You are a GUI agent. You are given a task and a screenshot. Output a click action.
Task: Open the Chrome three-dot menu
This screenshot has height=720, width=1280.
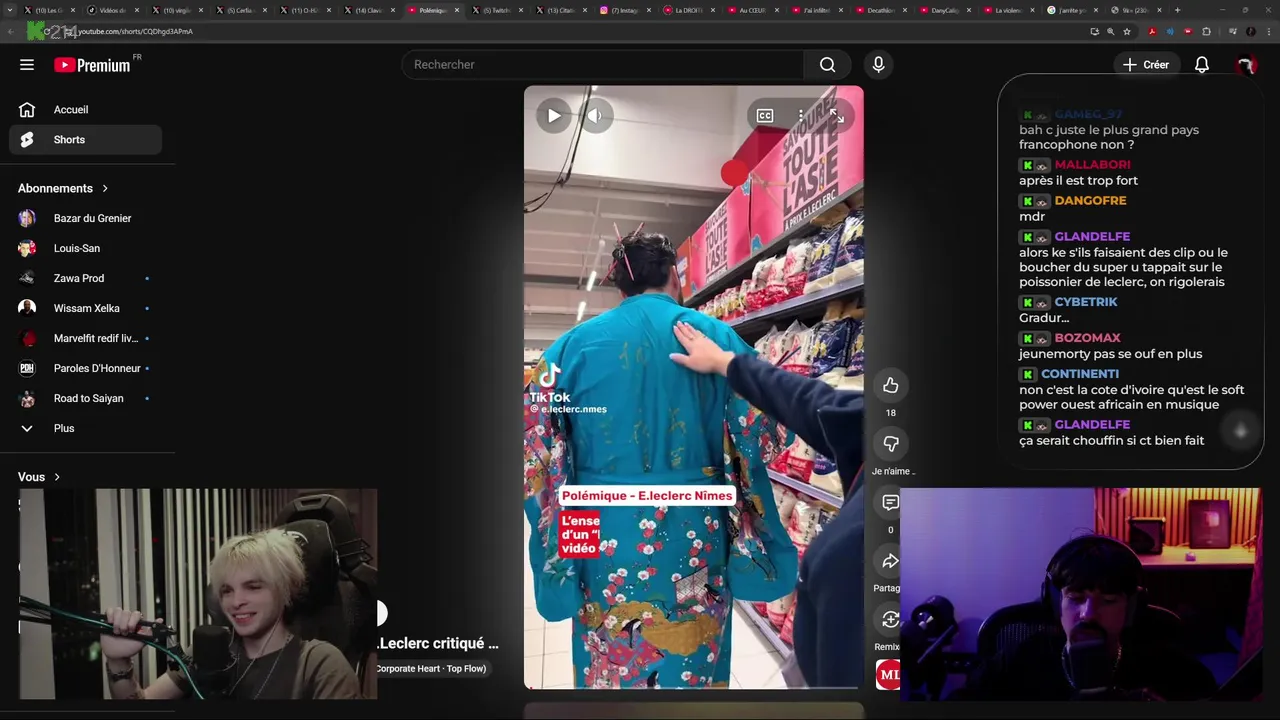[x=1268, y=32]
